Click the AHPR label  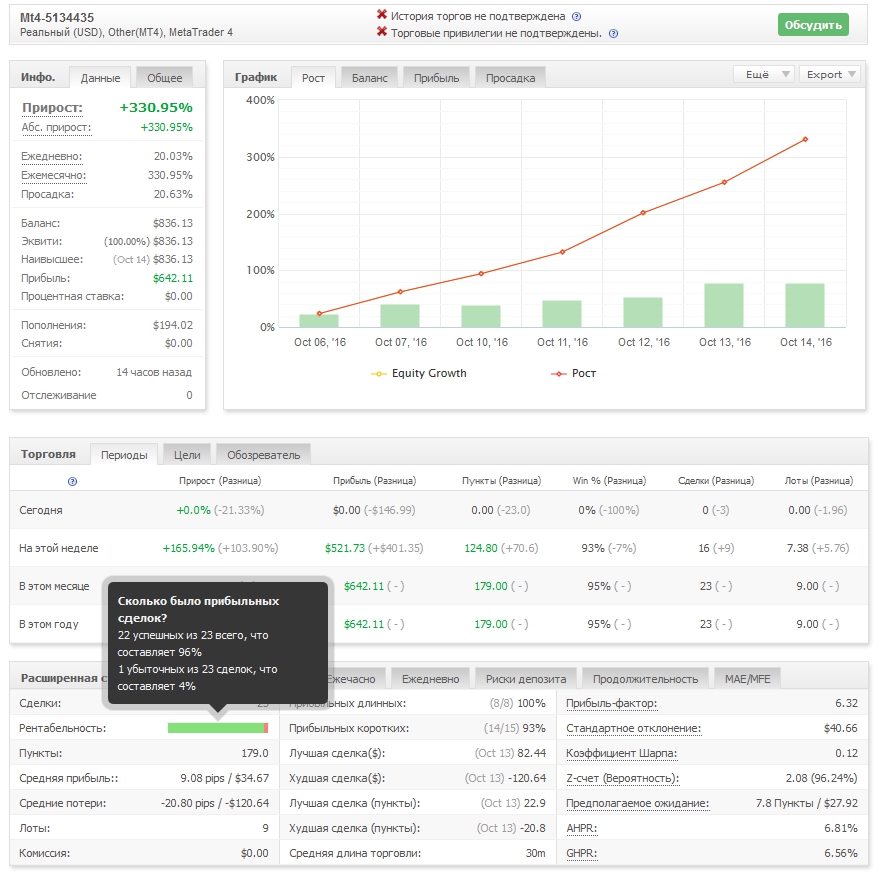[x=581, y=828]
